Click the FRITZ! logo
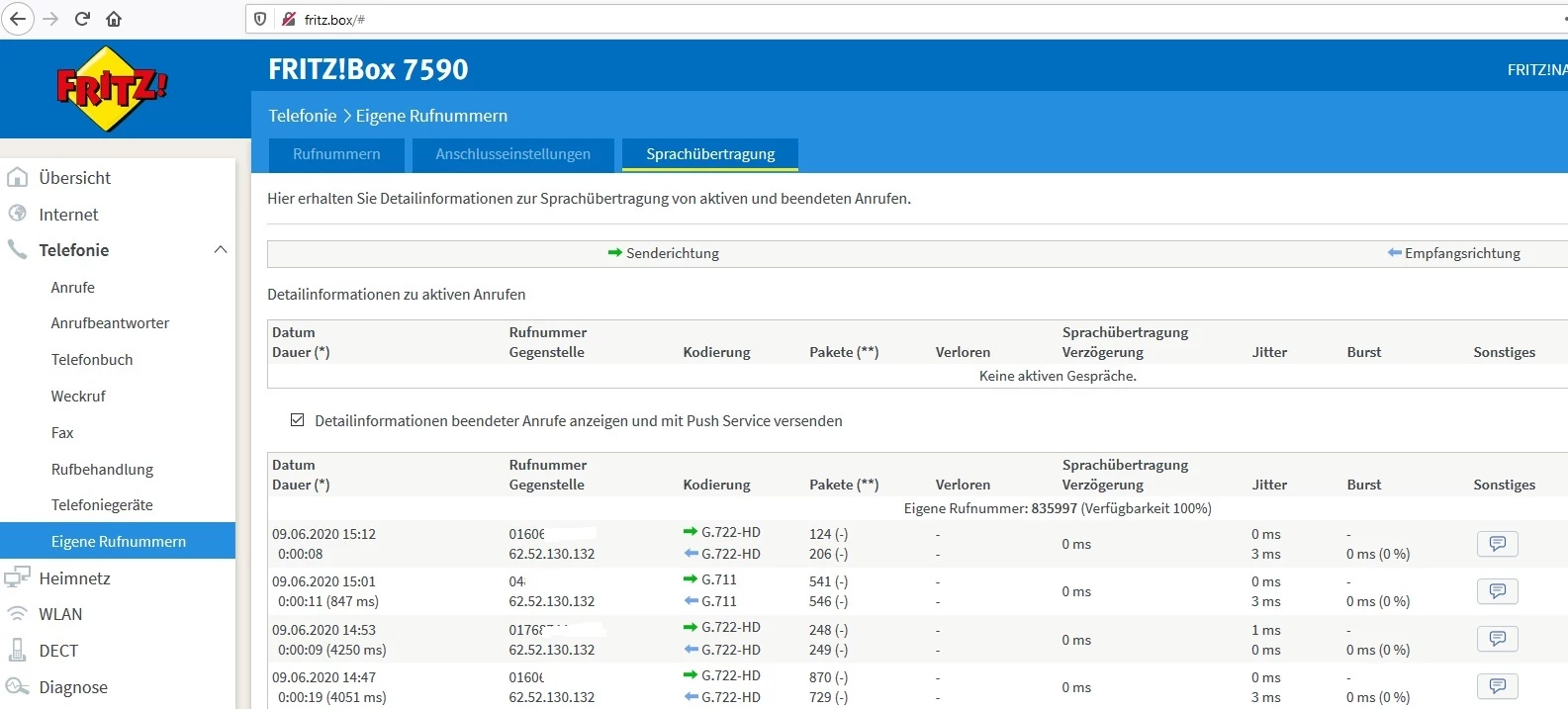This screenshot has height=709, width=1568. (111, 89)
